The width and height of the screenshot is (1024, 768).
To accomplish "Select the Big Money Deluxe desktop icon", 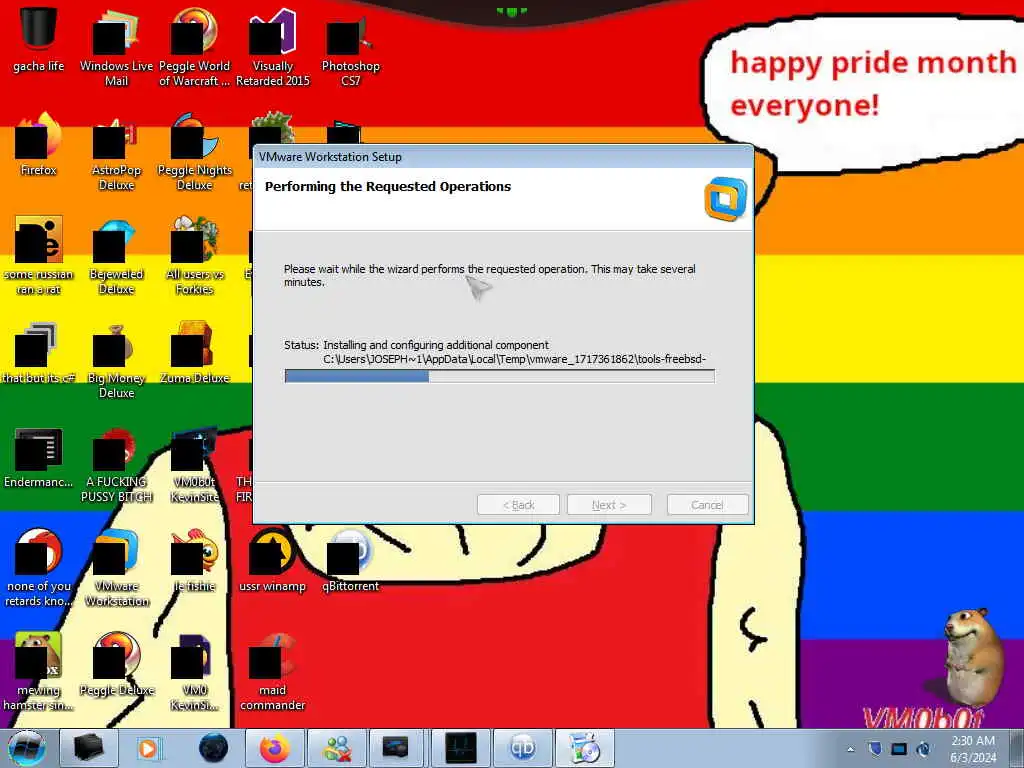I will click(x=116, y=360).
